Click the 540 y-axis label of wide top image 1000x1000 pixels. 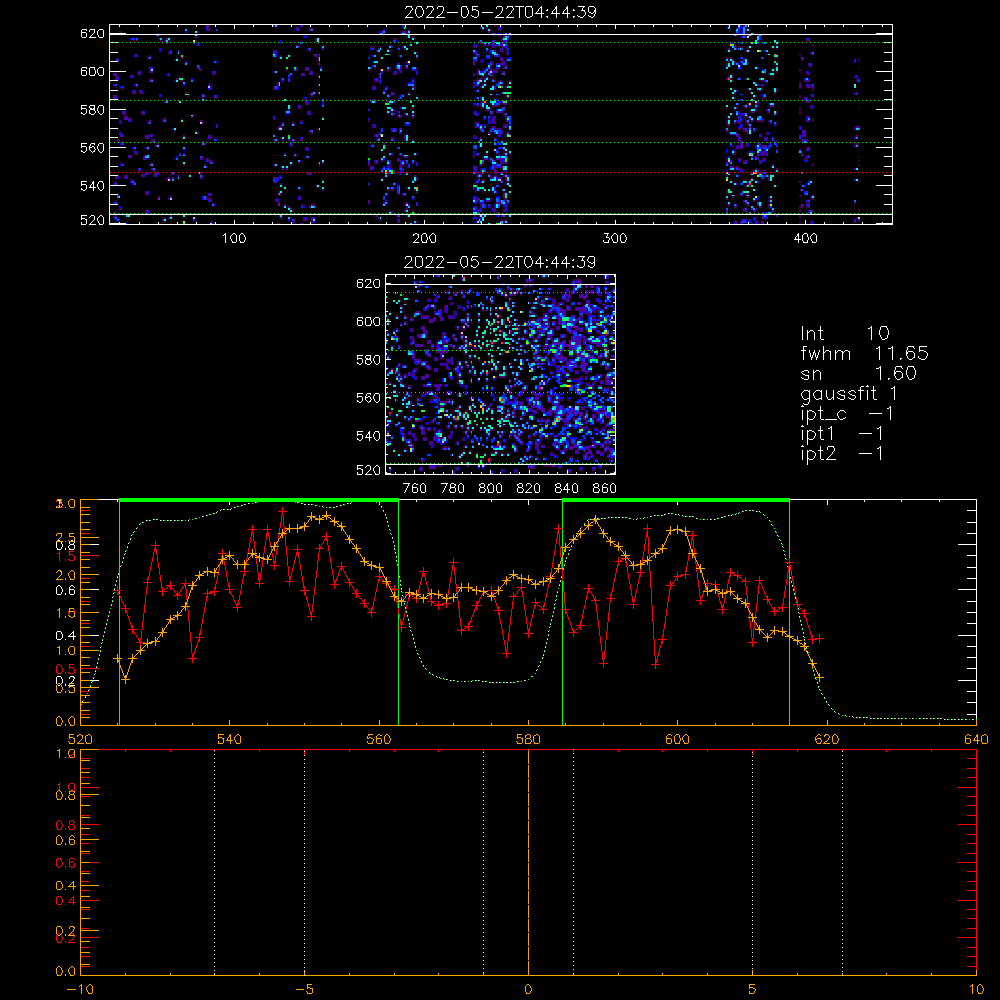[x=92, y=186]
